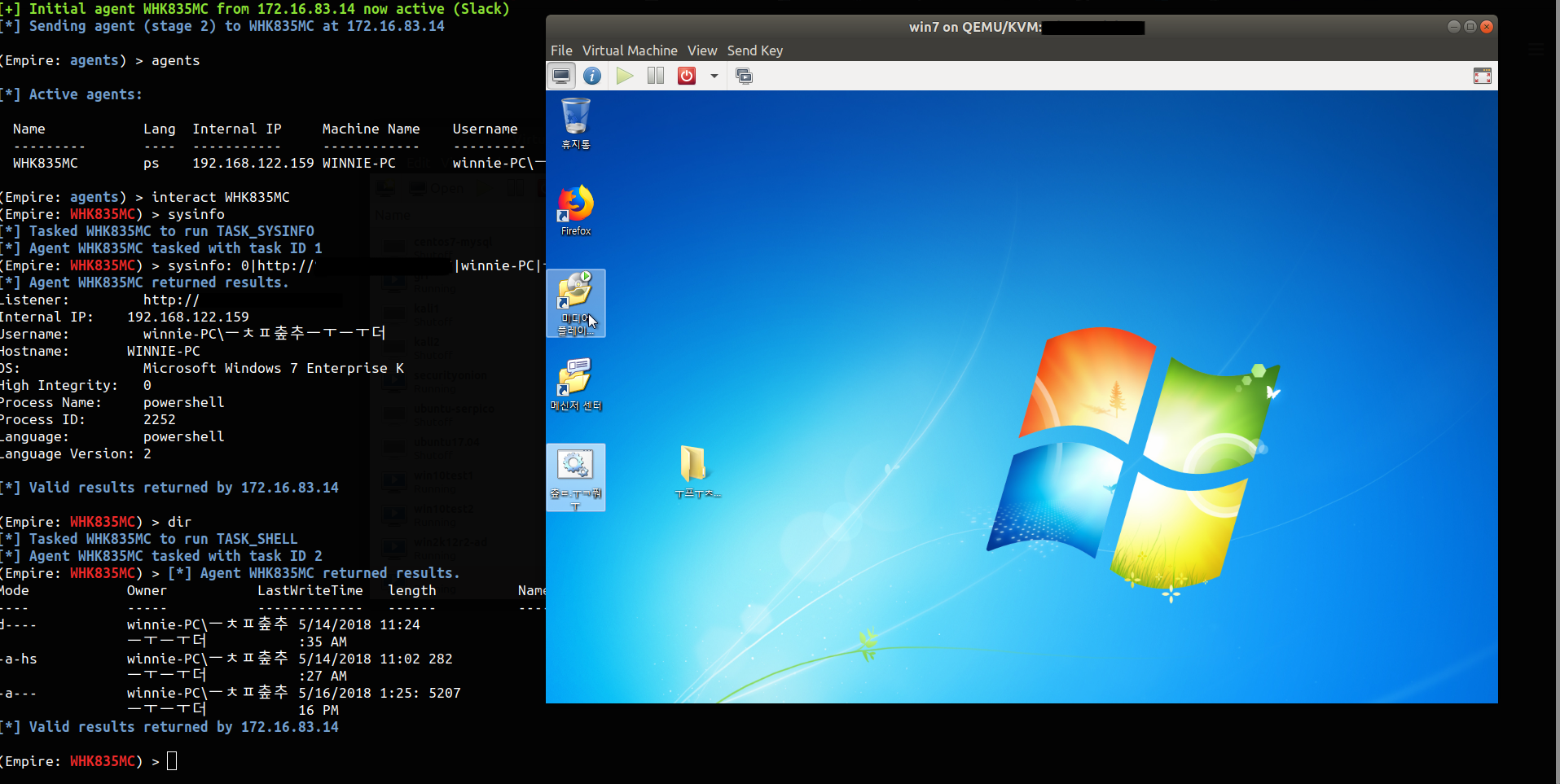
Task: Show virtual hardware details via info icon
Action: (591, 76)
